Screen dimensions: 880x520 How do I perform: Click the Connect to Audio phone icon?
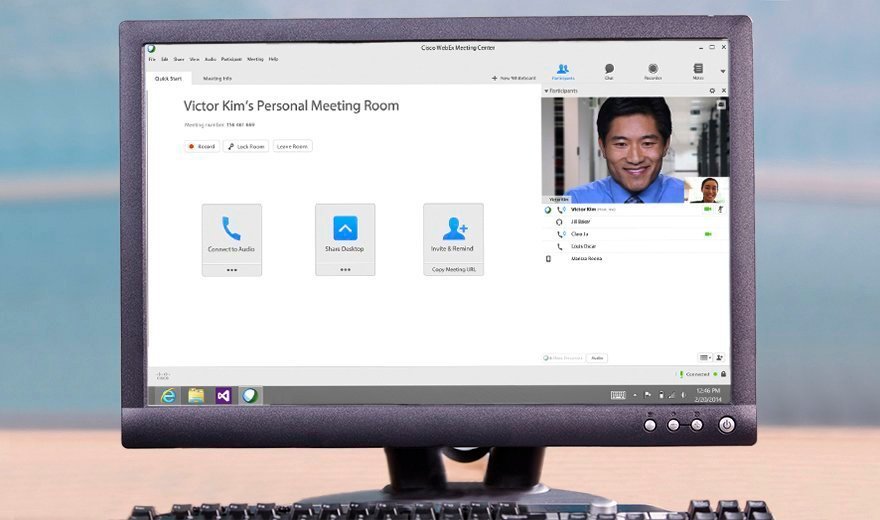pos(232,229)
